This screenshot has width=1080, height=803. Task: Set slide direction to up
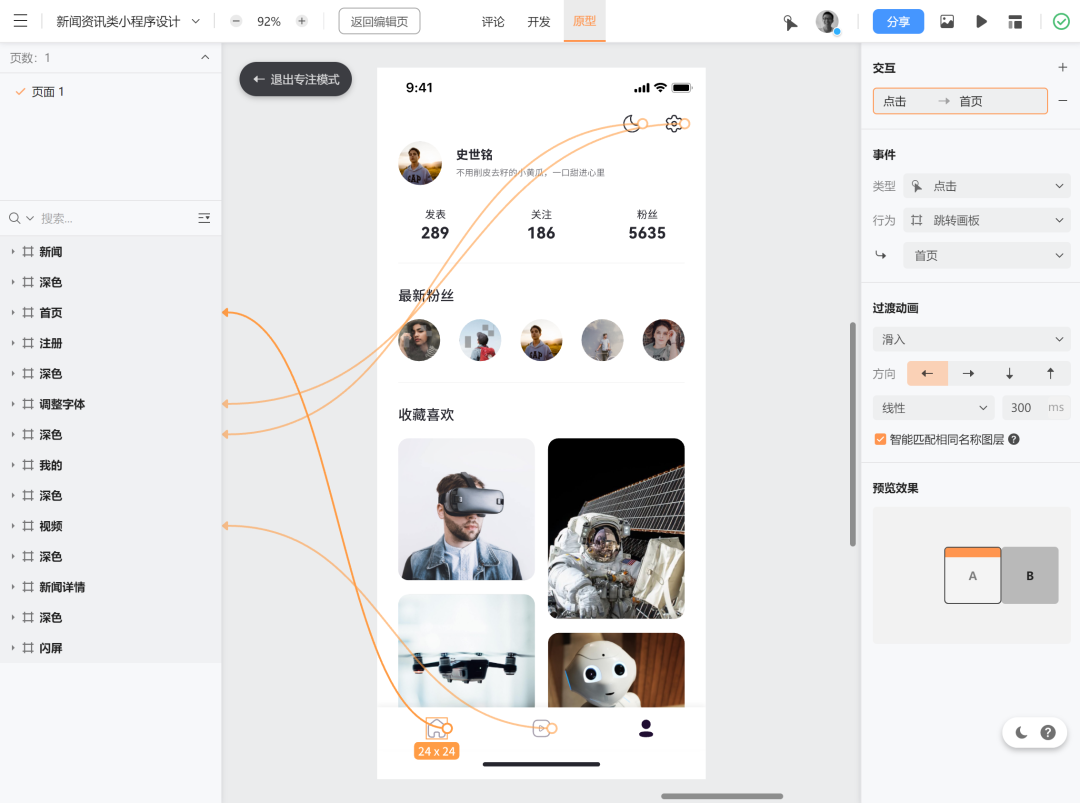(x=1050, y=373)
